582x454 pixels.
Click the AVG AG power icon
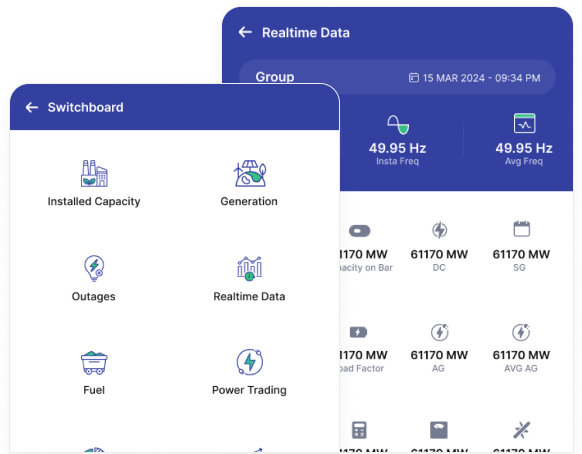pyautogui.click(x=521, y=332)
